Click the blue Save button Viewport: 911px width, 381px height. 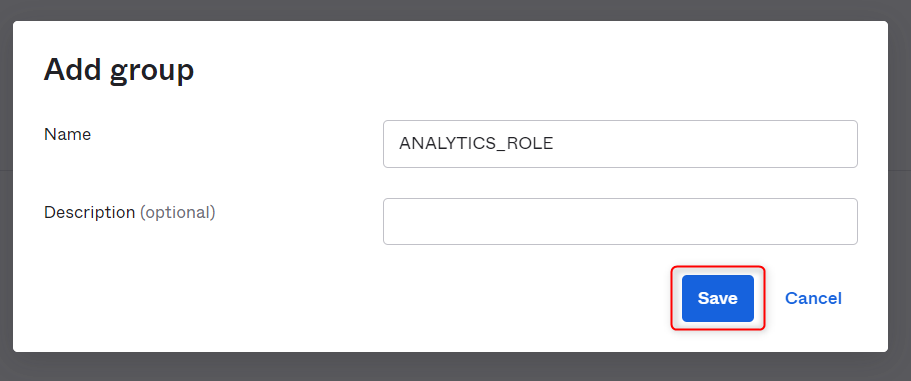(x=718, y=298)
